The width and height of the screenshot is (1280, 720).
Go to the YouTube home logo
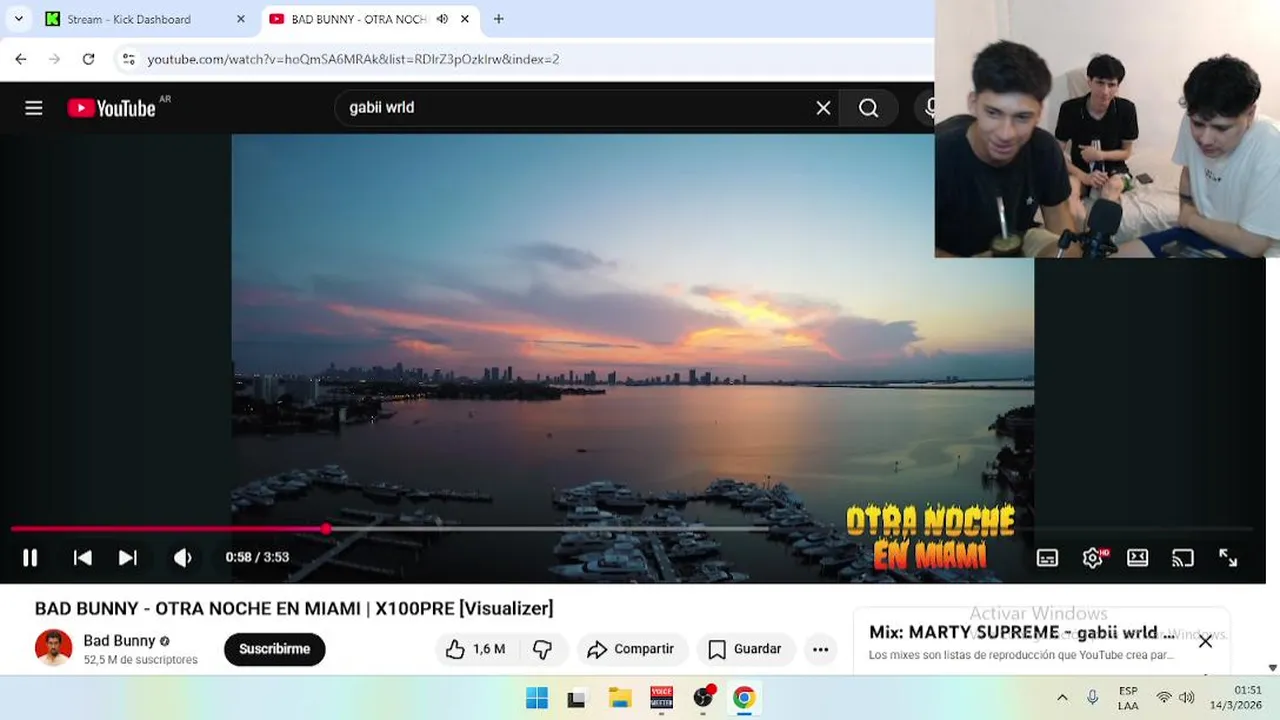click(x=112, y=108)
